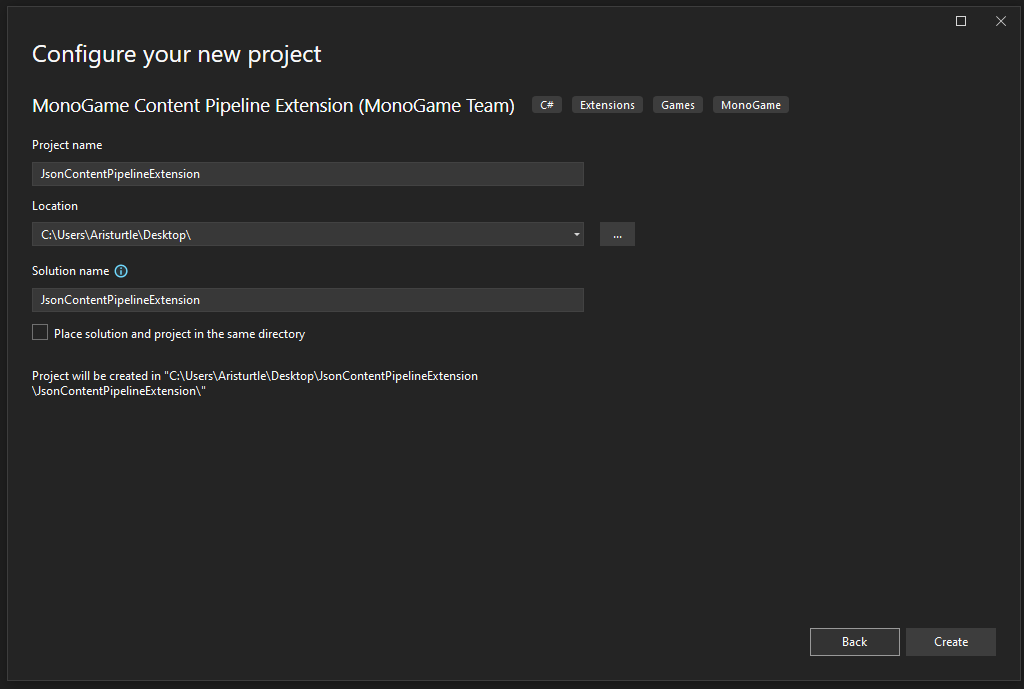Click the 'Configure your new project' heading
1024x689 pixels.
(176, 54)
